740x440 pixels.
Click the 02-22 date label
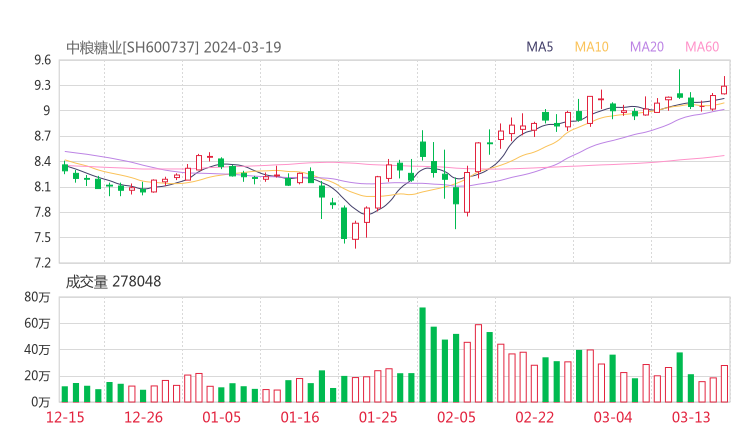point(535,417)
